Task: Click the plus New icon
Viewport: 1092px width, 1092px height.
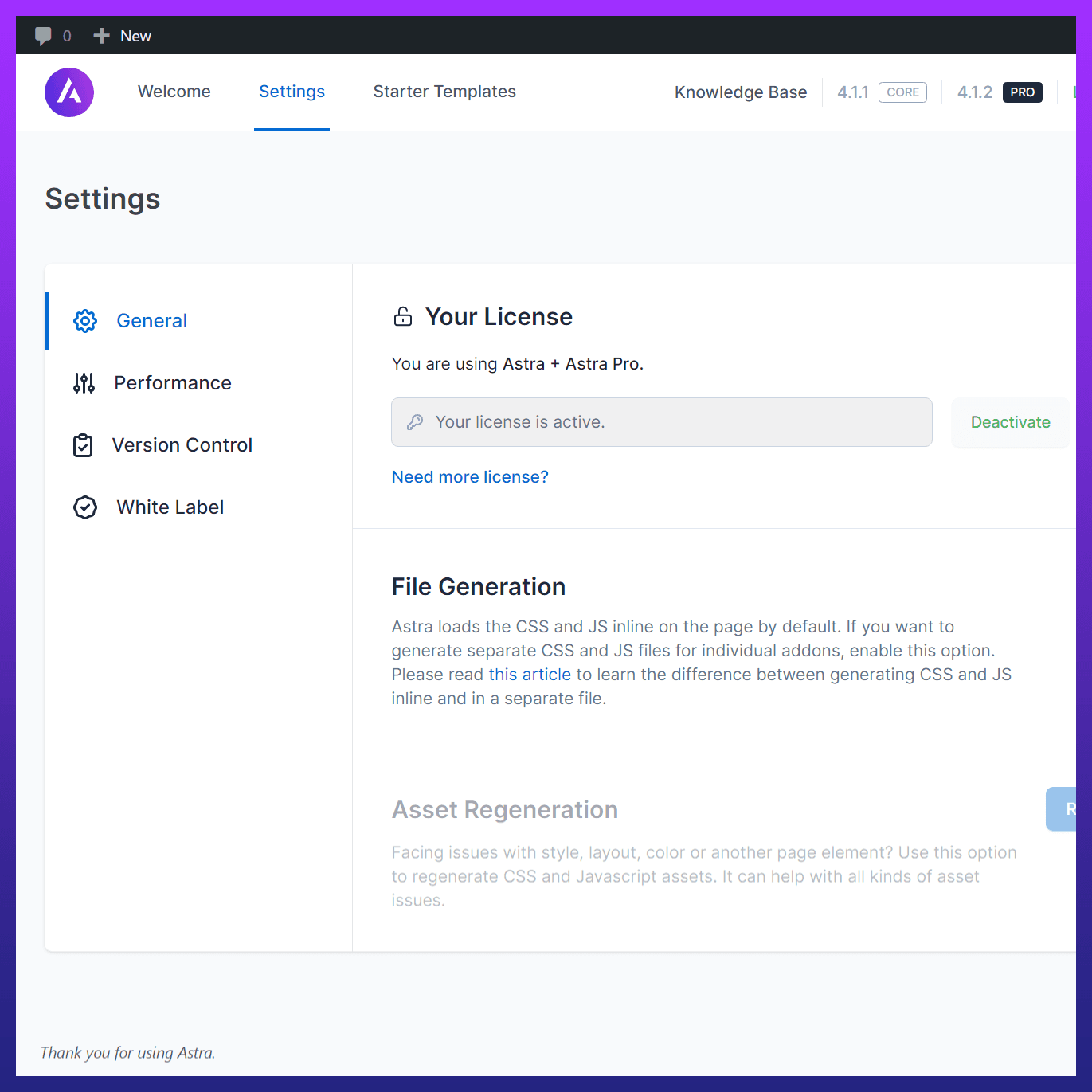Action: (101, 36)
